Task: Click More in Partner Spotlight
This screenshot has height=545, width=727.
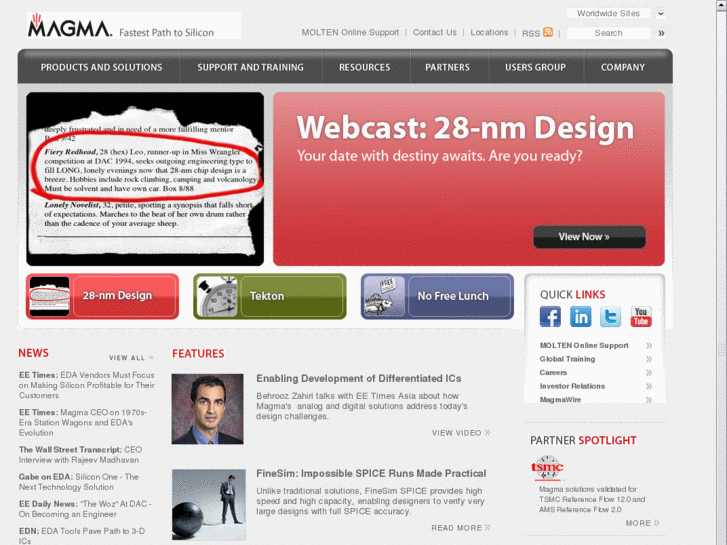Action: click(x=642, y=523)
